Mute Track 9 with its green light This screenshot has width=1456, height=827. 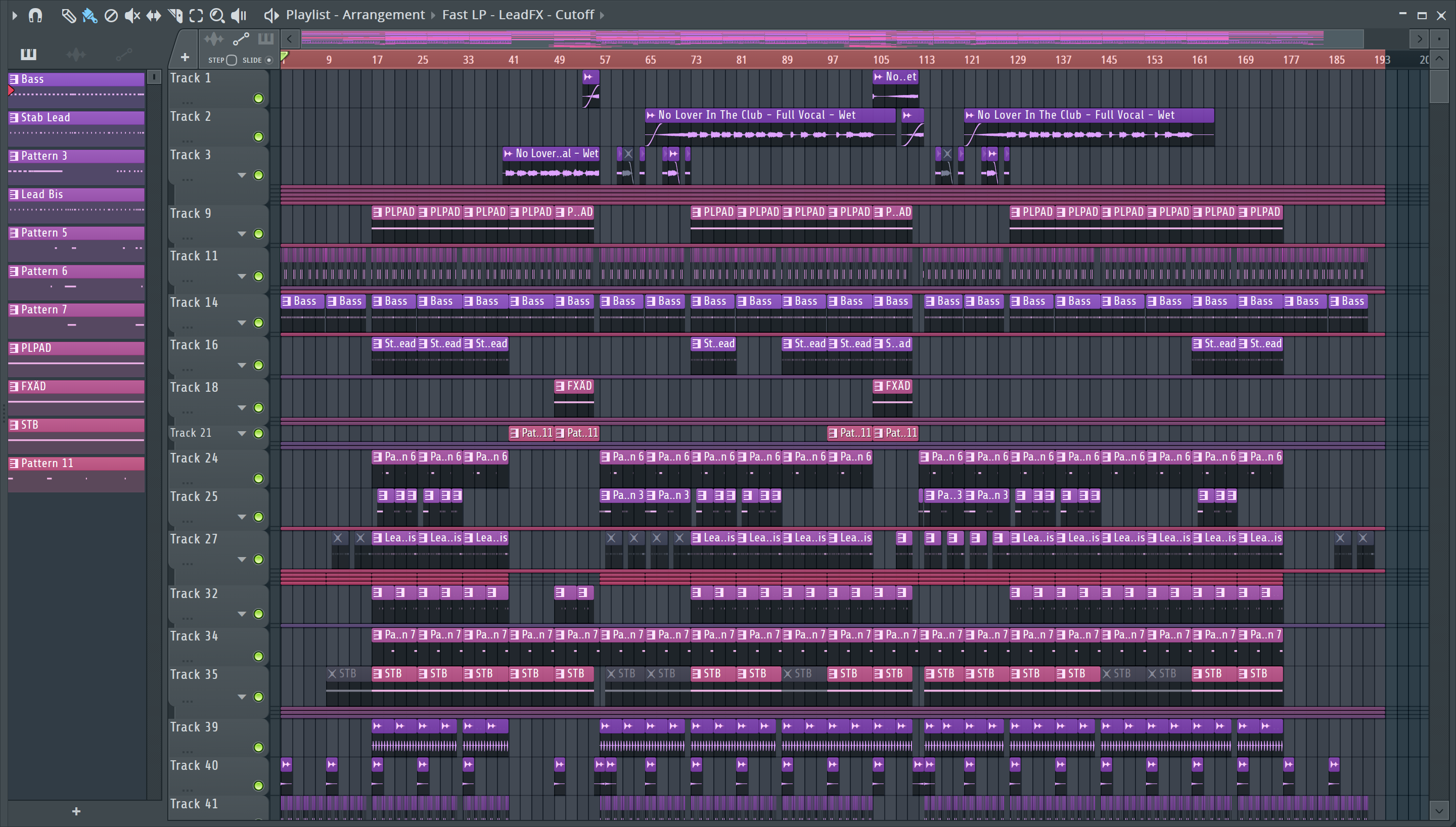(x=258, y=234)
